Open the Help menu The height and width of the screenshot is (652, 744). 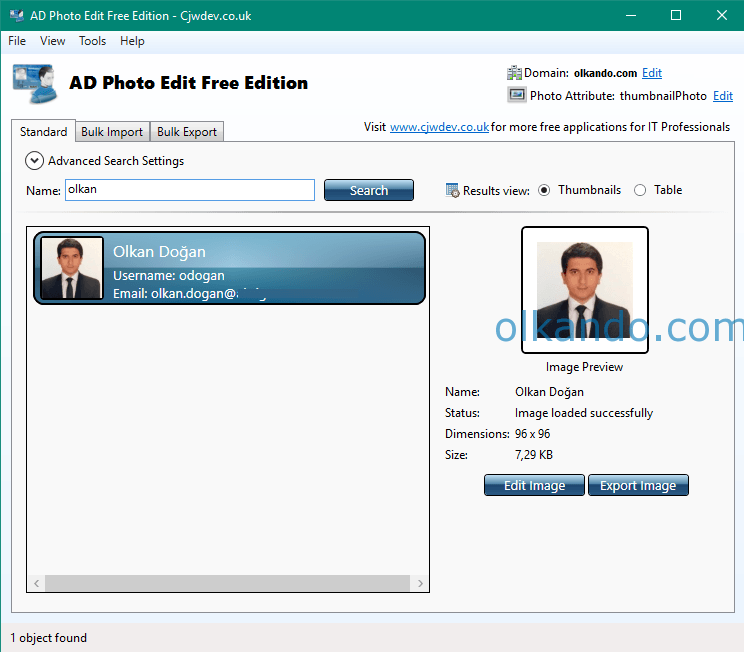click(x=132, y=41)
